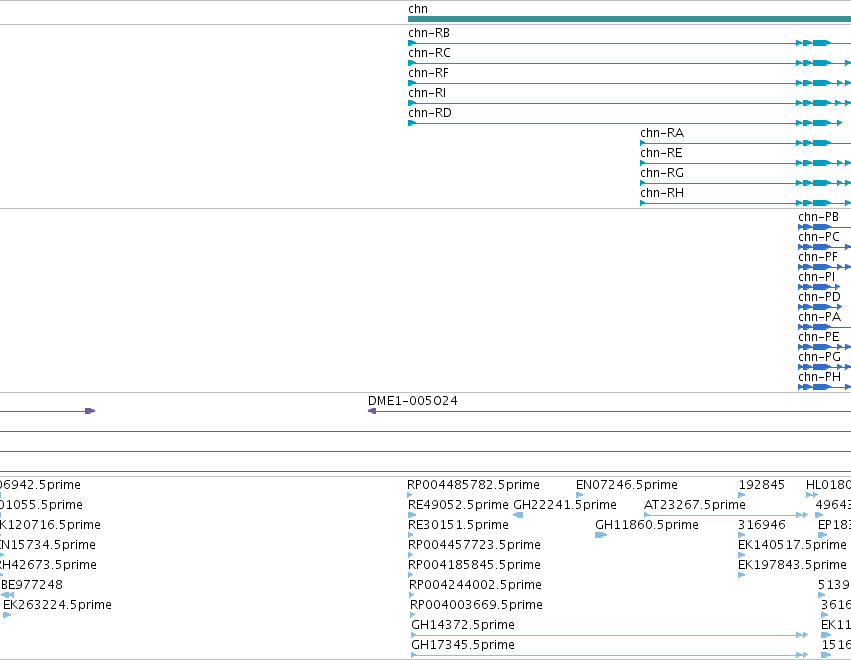
Task: Select EST RP004485782.5prime
Action: pyautogui.click(x=473, y=485)
